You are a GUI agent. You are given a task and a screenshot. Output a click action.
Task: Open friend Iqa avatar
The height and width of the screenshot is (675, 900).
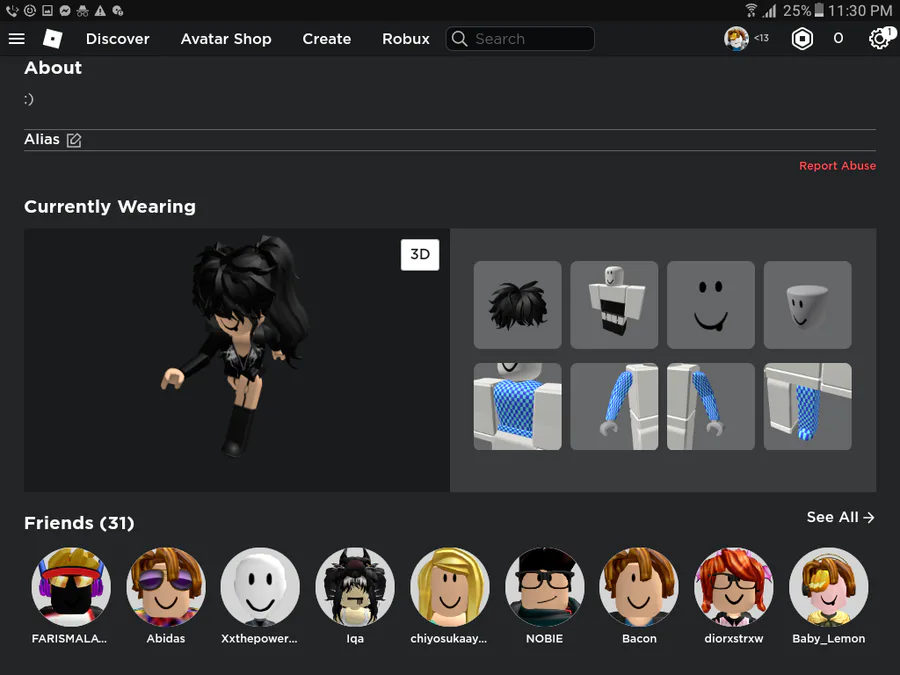click(355, 587)
